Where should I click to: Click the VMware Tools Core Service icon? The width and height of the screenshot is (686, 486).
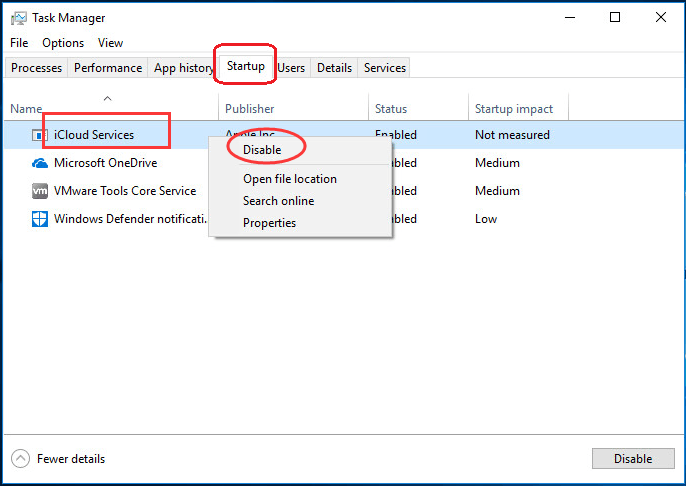click(40, 191)
